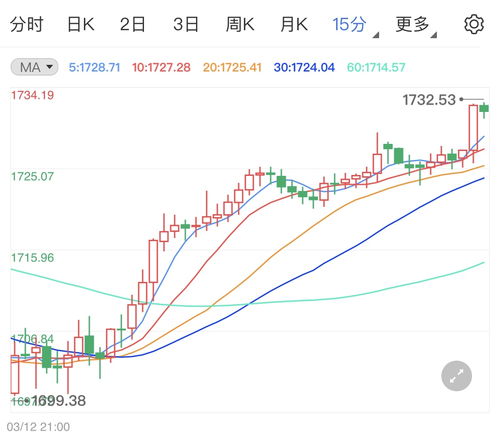Click the axis label 1706.84
The width and height of the screenshot is (500, 437).
[32, 339]
